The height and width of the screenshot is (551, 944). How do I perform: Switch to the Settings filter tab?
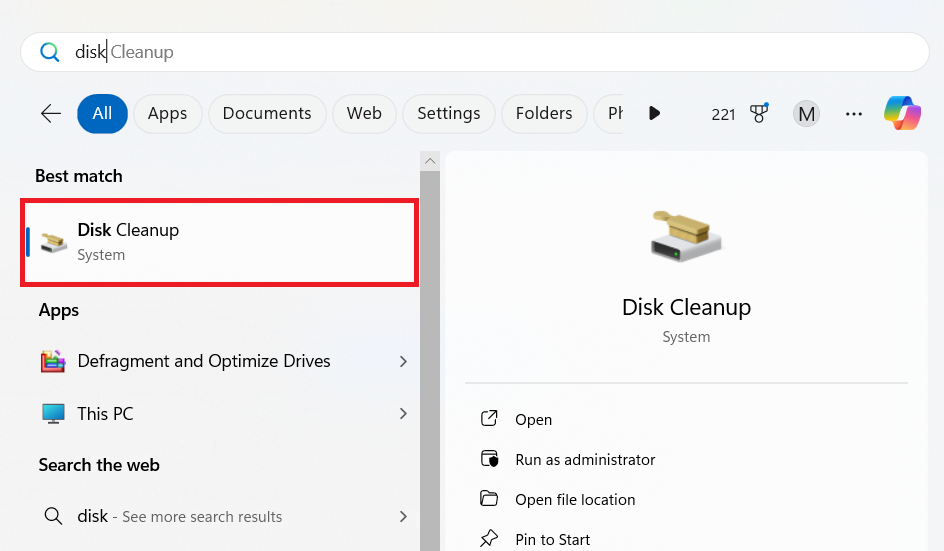(449, 113)
